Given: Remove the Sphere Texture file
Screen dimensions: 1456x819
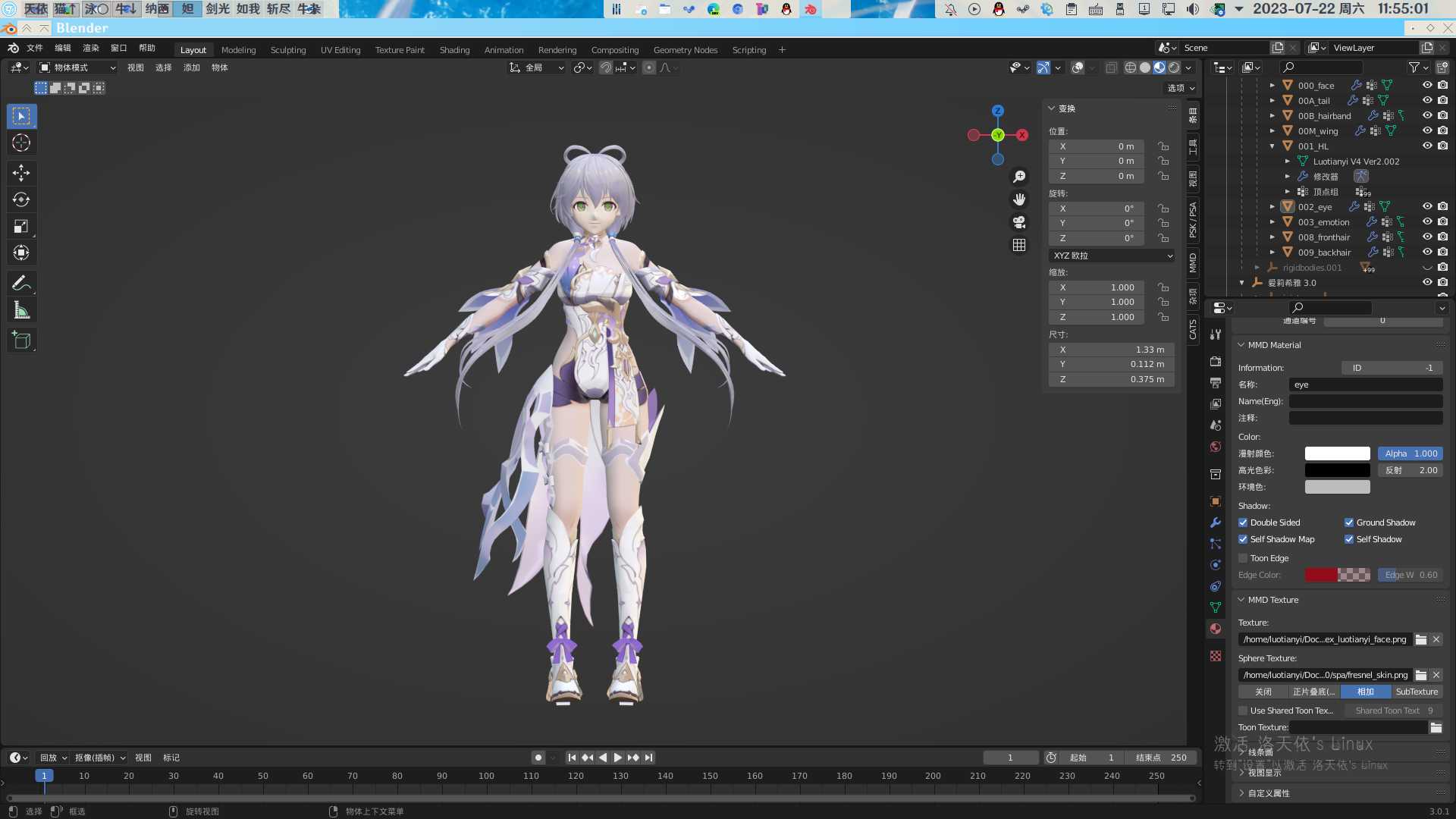Looking at the screenshot, I should tap(1436, 675).
